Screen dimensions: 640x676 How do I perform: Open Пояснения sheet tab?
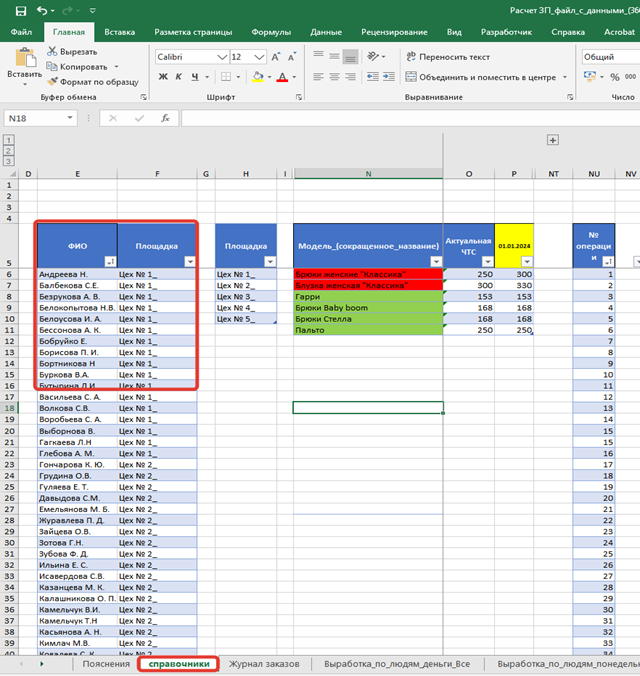(106, 664)
